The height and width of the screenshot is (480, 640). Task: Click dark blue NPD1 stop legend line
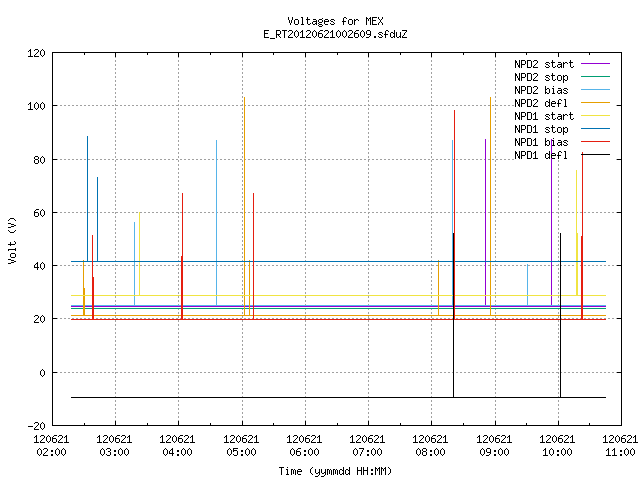tap(596, 129)
